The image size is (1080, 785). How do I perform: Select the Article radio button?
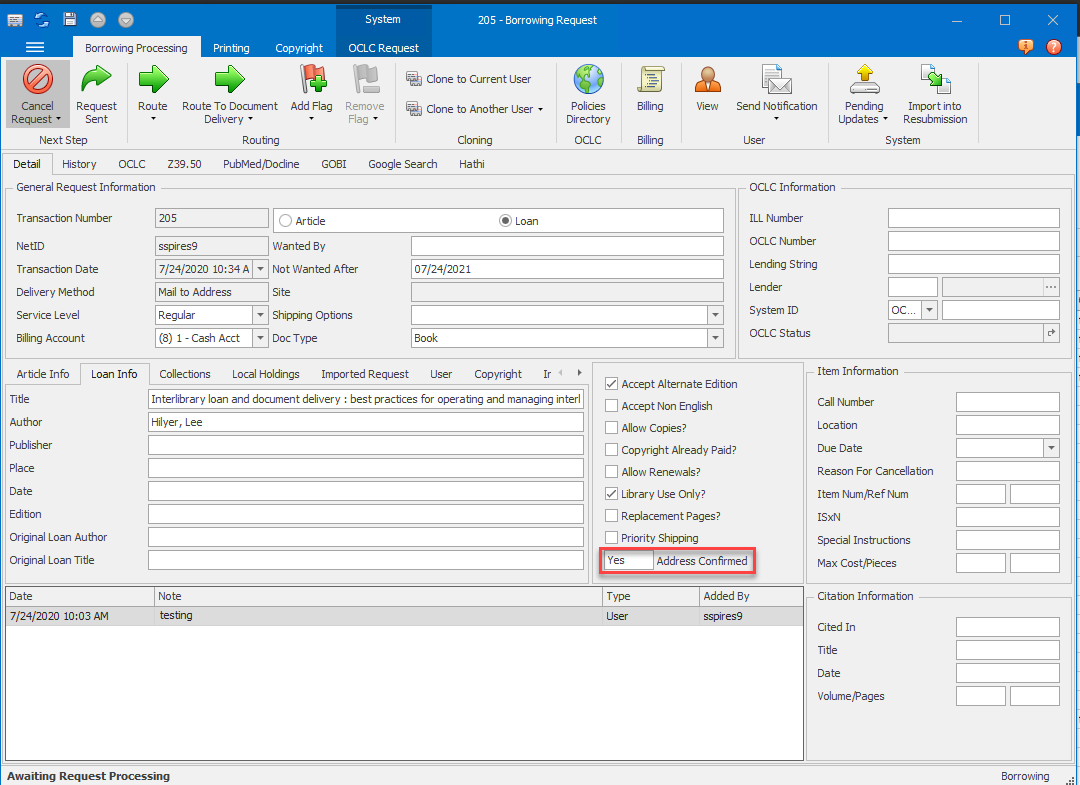pos(285,221)
